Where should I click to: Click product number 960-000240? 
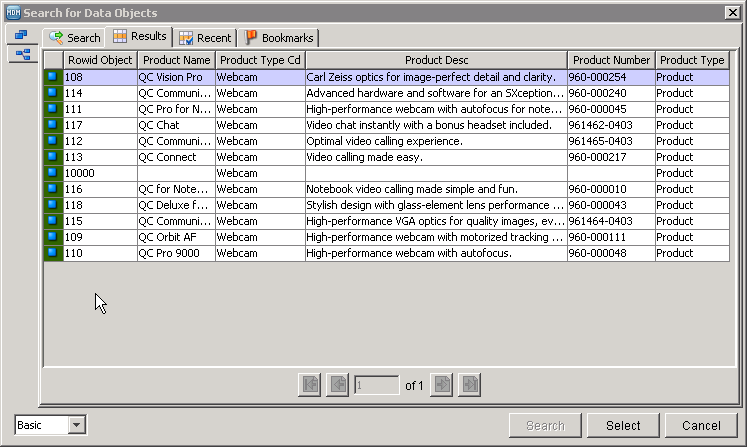click(x=611, y=93)
